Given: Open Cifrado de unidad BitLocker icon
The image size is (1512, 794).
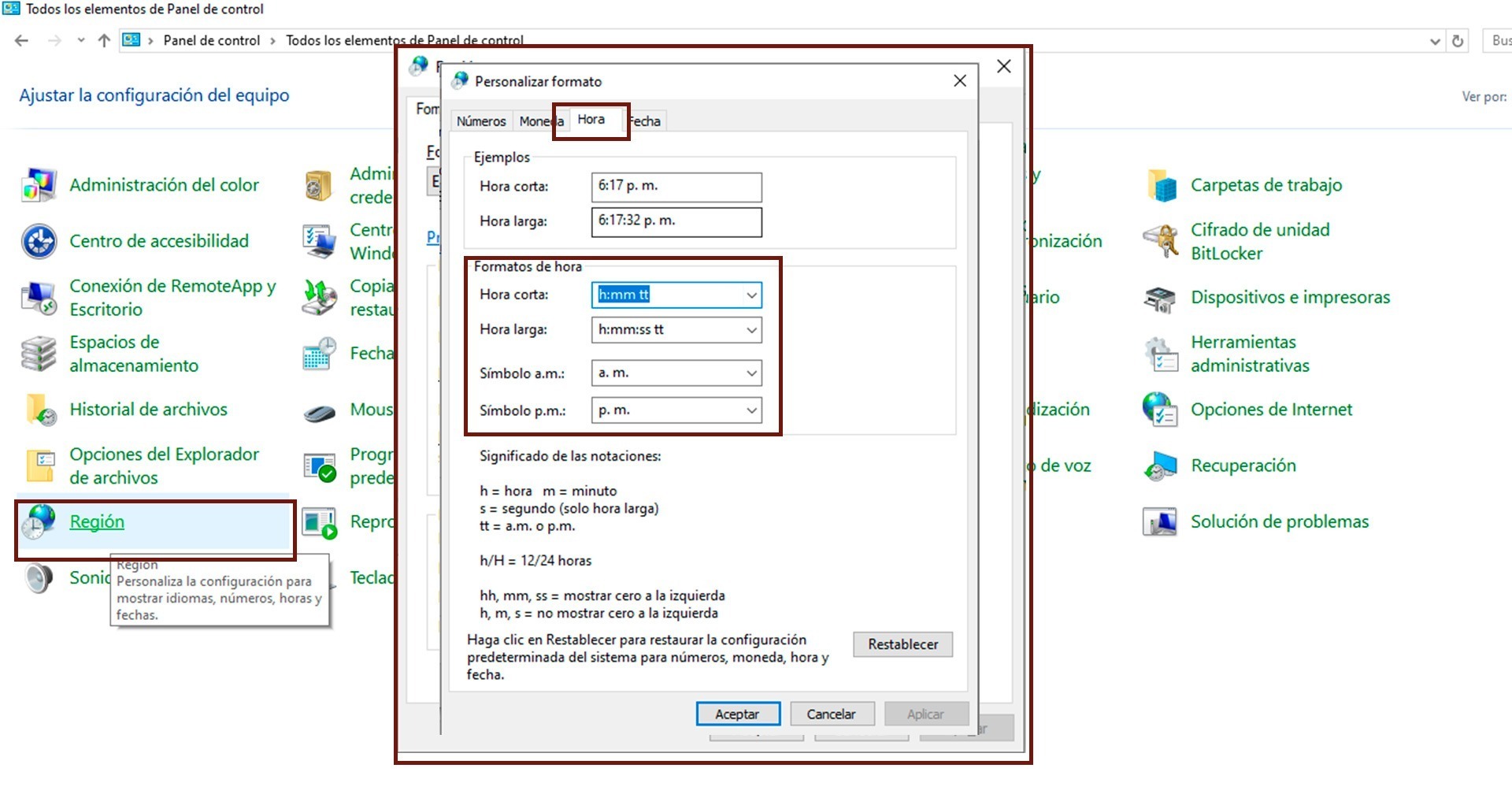Looking at the screenshot, I should (1161, 241).
